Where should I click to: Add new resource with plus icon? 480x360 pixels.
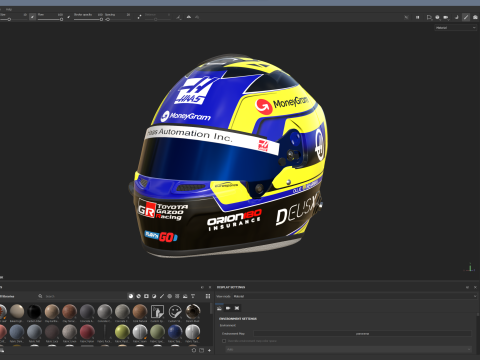coord(209,350)
